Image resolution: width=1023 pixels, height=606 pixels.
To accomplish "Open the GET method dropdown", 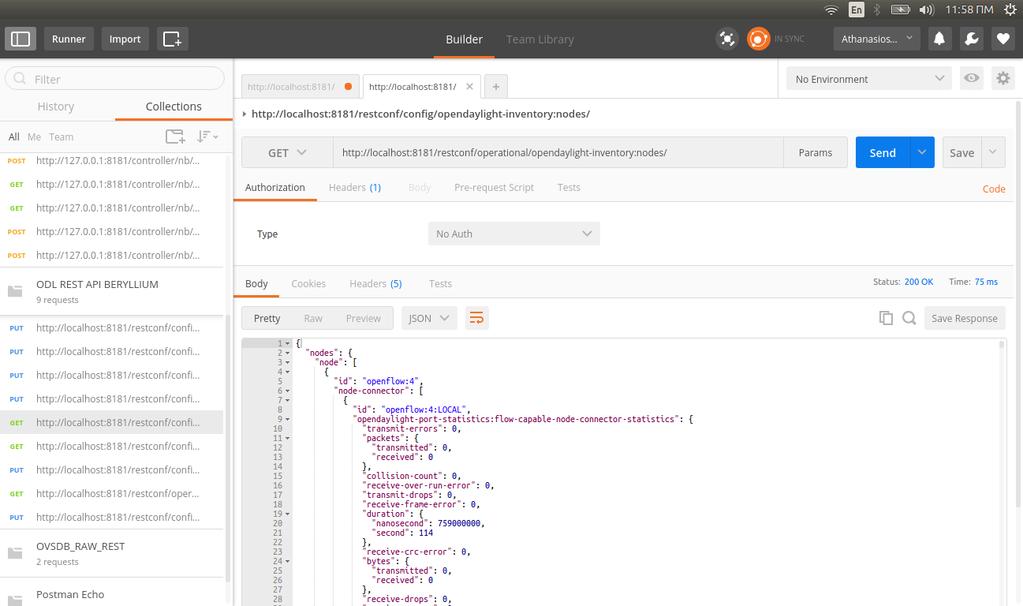I will 287,153.
